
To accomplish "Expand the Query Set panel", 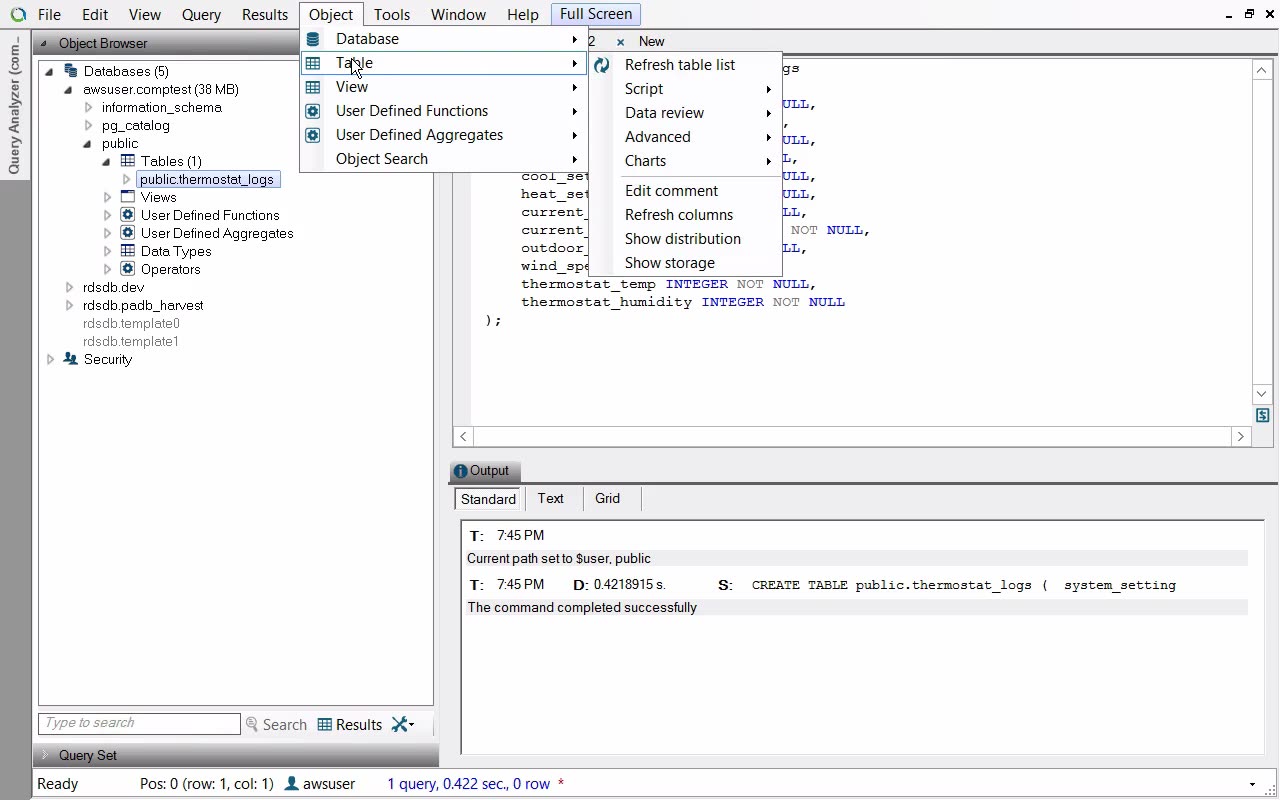I will 44,755.
